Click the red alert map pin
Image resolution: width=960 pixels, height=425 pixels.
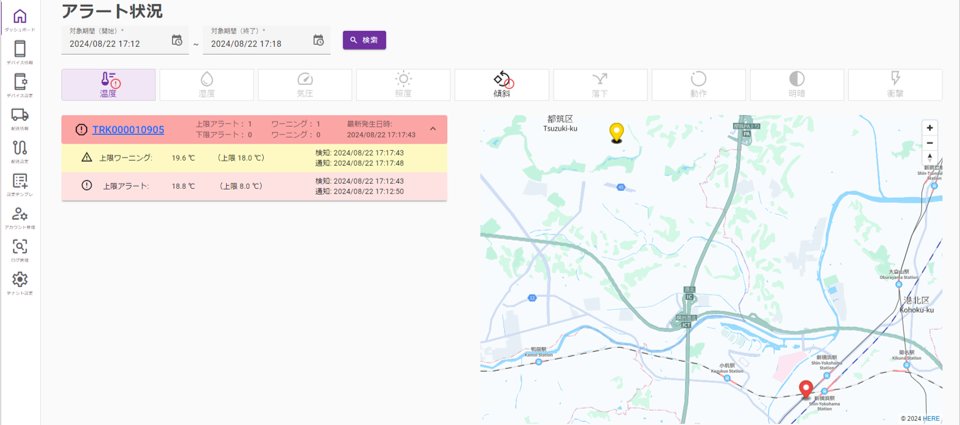807,389
